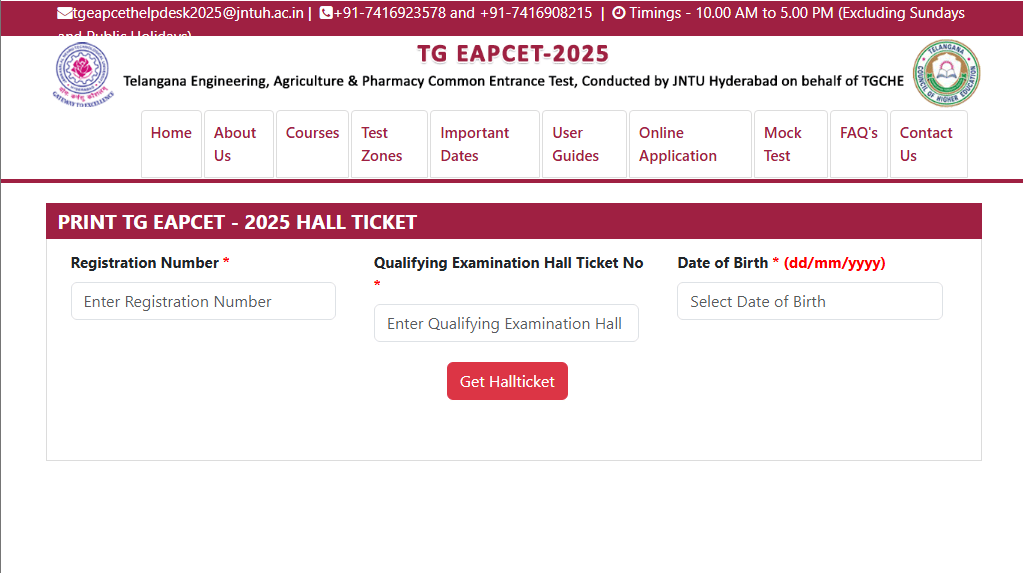Click the clock Timings icon
Screen dimensions: 1023x573
tap(618, 14)
